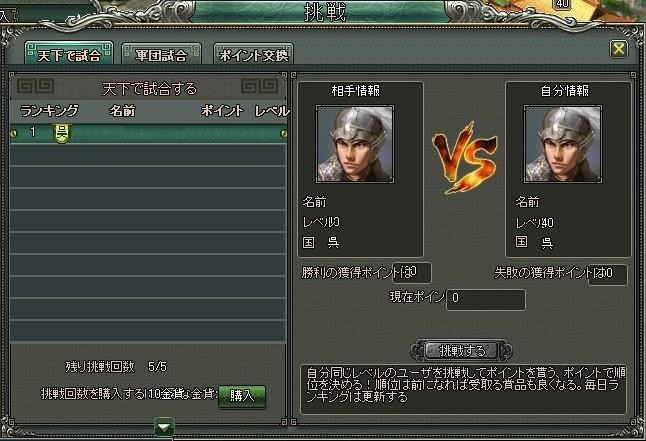646x441 pixels.
Task: Select the 天下で試合 tab
Action: [x=69, y=54]
